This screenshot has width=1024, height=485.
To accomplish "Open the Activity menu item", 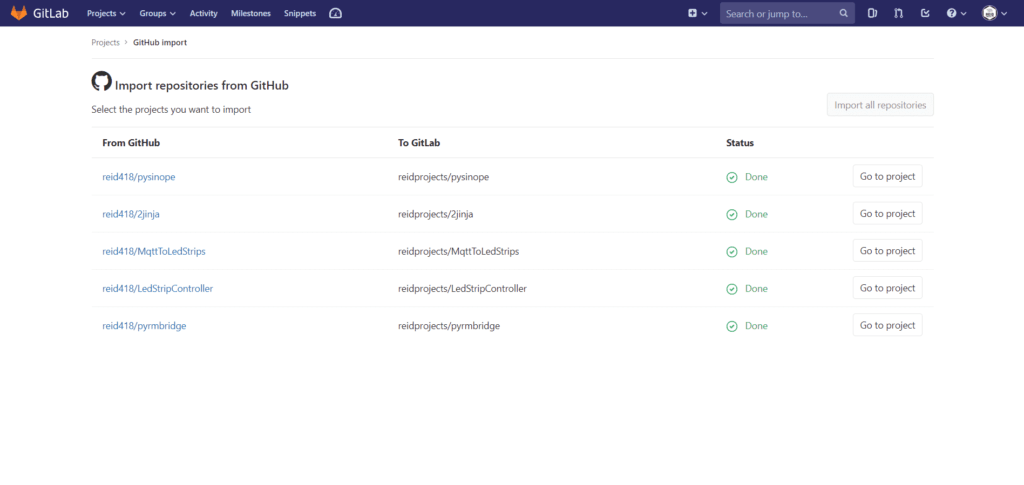I will pyautogui.click(x=204, y=13).
